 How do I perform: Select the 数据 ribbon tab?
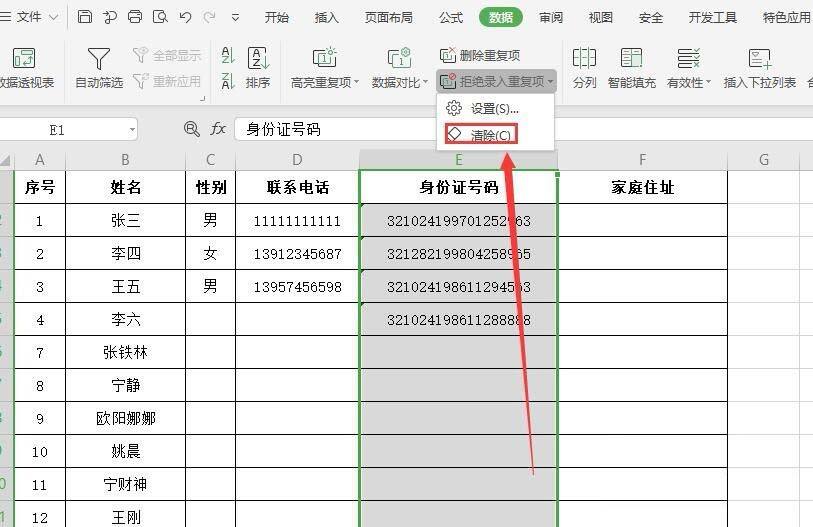[x=500, y=18]
